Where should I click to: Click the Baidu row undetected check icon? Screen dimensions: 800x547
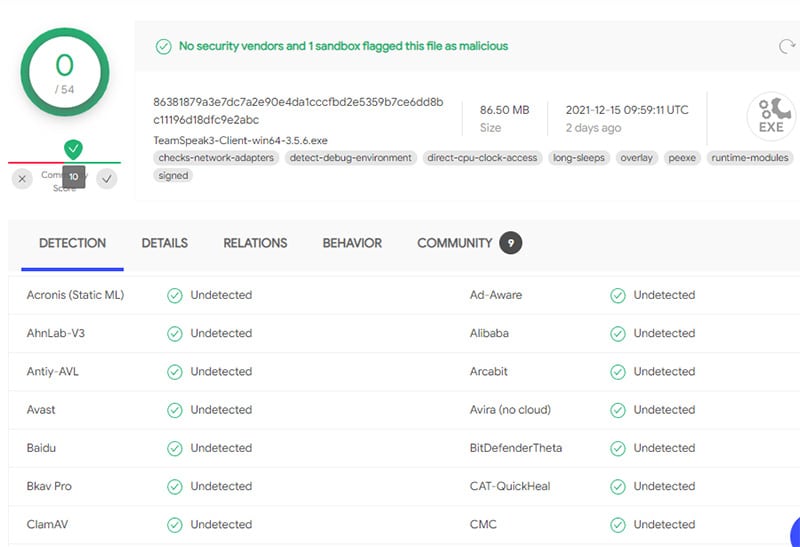click(x=174, y=449)
